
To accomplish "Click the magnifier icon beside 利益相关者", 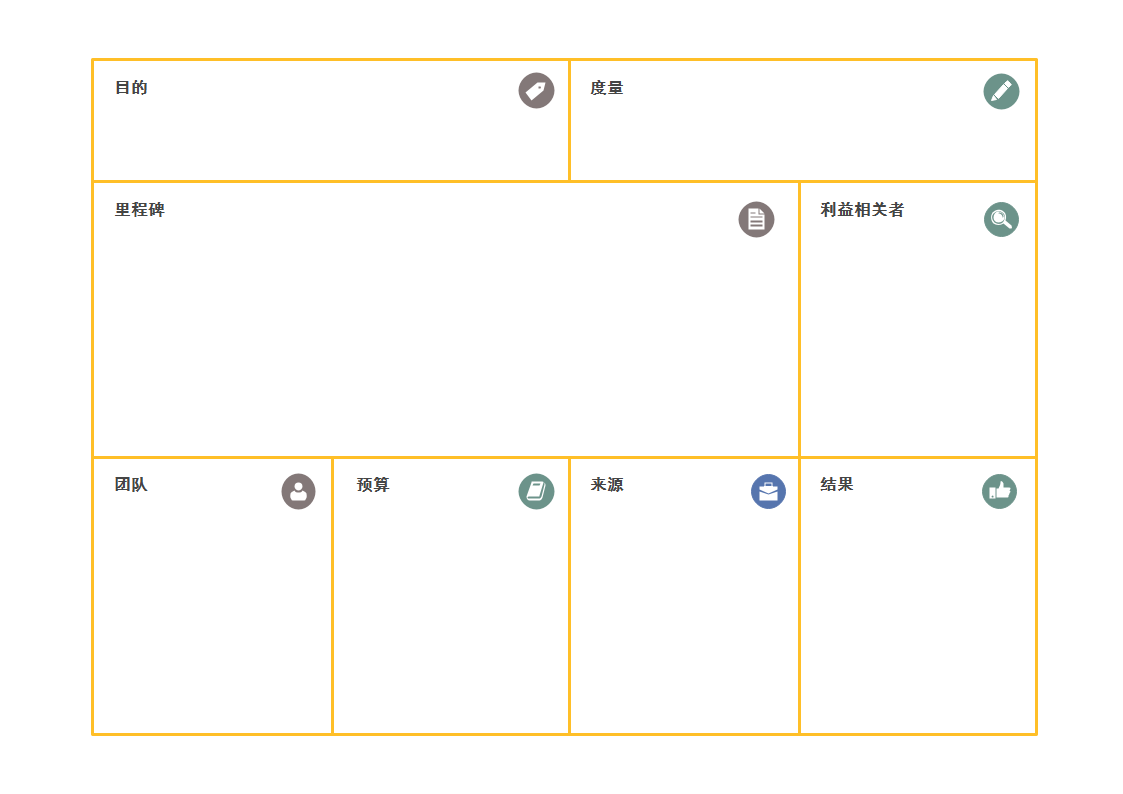I will point(1001,219).
